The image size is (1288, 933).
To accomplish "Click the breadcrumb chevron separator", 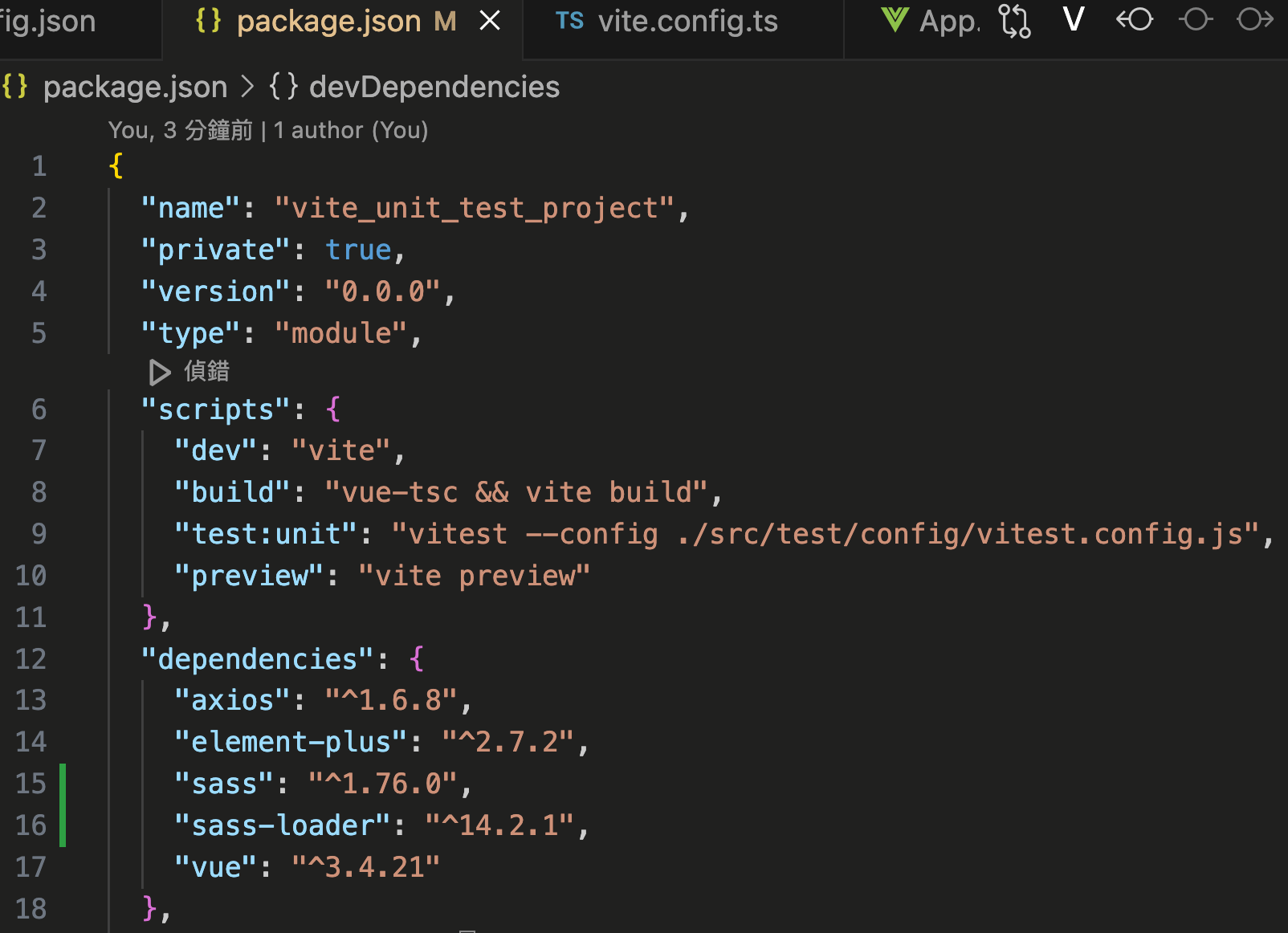I will [248, 87].
